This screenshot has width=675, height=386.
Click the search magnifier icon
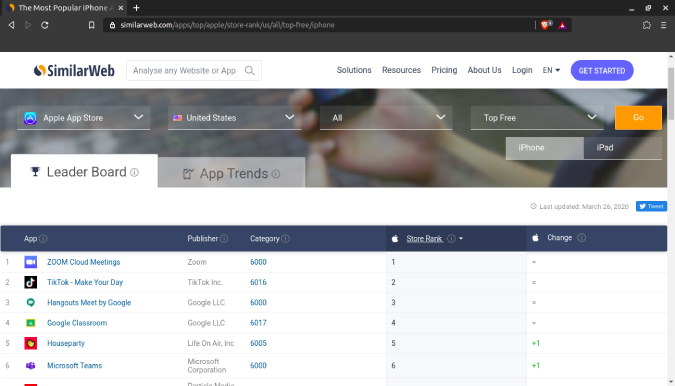pos(250,71)
